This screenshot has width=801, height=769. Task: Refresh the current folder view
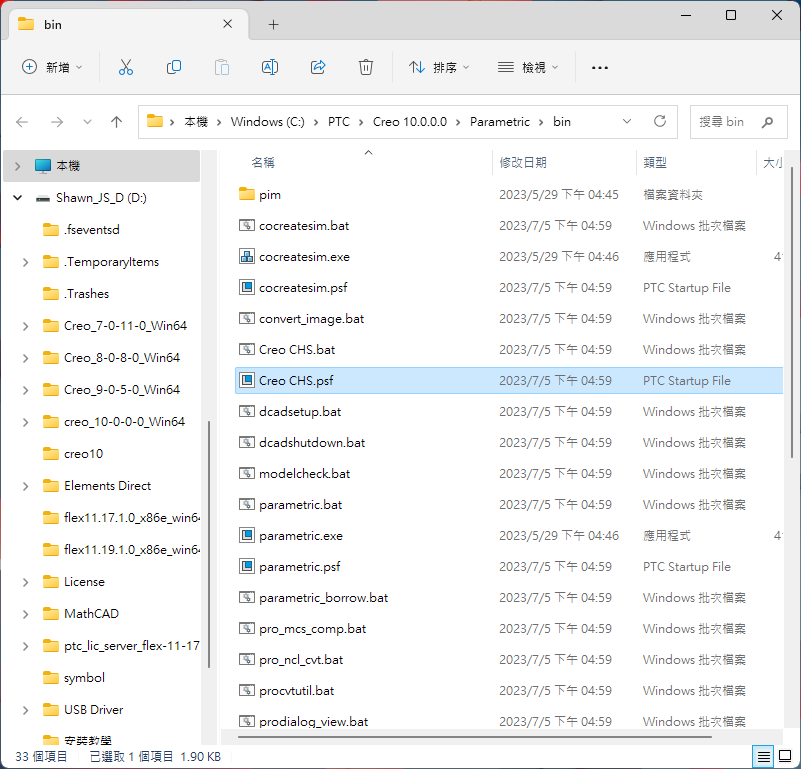pos(659,121)
